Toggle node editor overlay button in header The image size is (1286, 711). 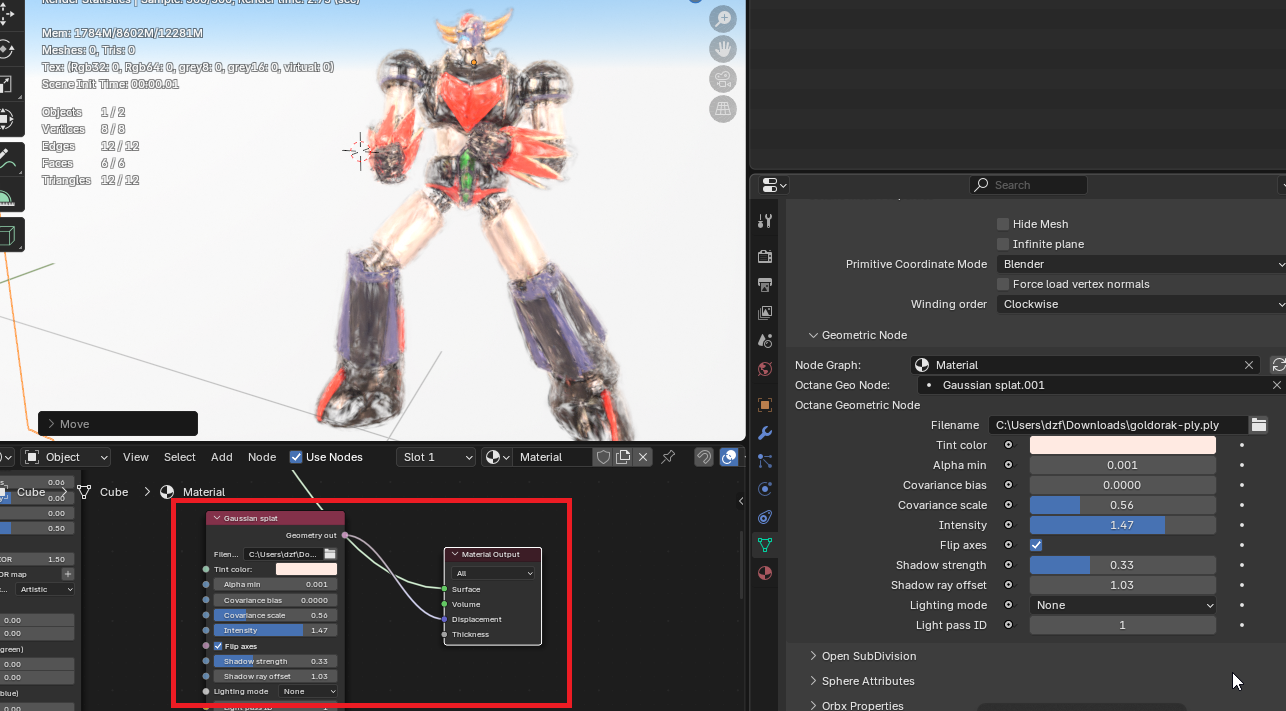[730, 457]
